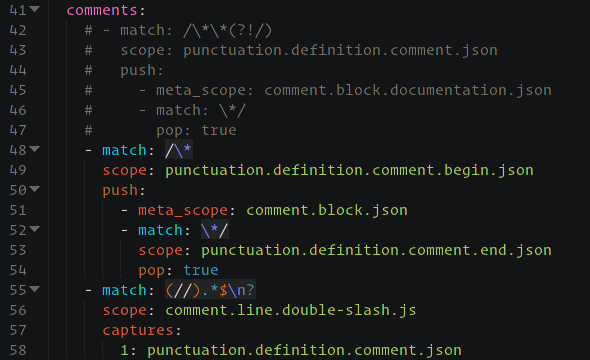Collapse the fold arrow at line 55
Image resolution: width=590 pixels, height=360 pixels.
click(x=34, y=289)
